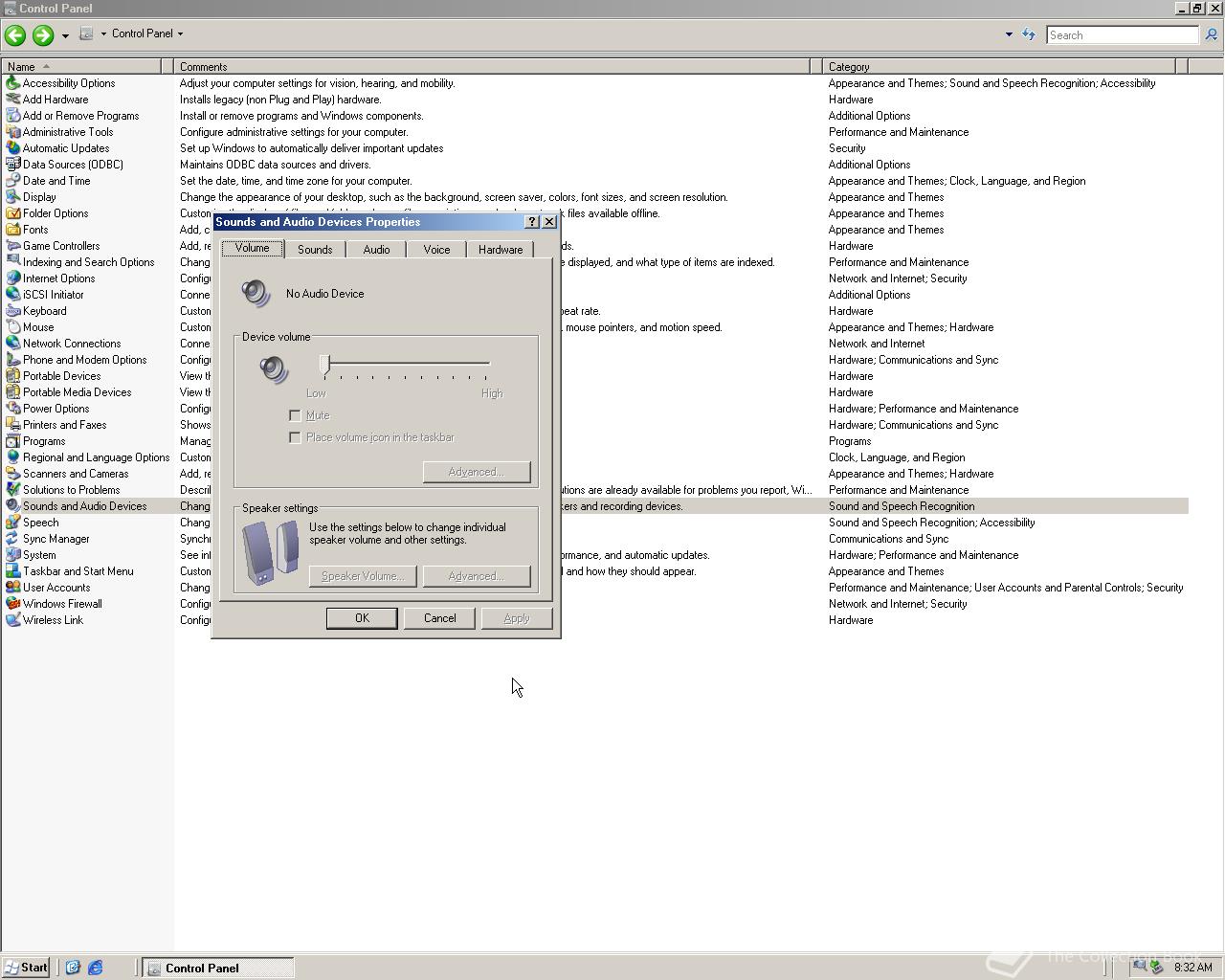The image size is (1225, 980).
Task: Toggle the Mute checkbox
Action: pos(295,415)
